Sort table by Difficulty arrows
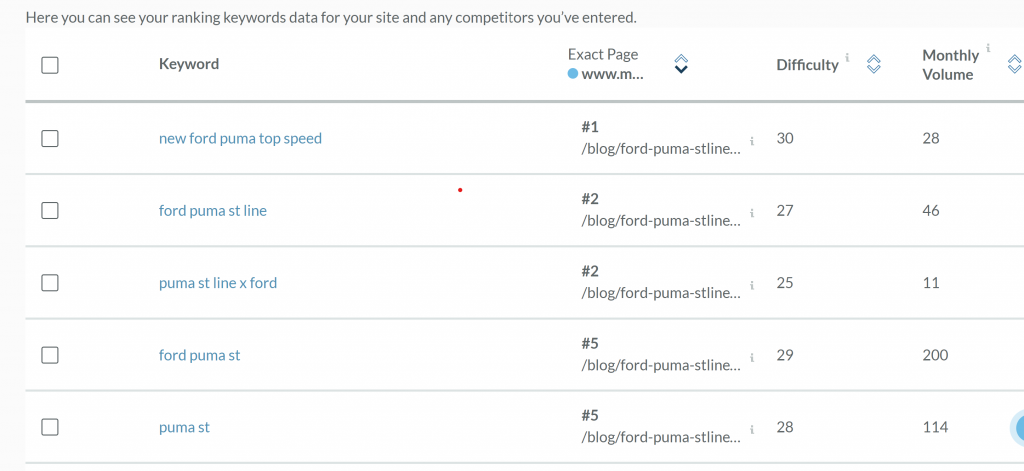 tap(873, 65)
